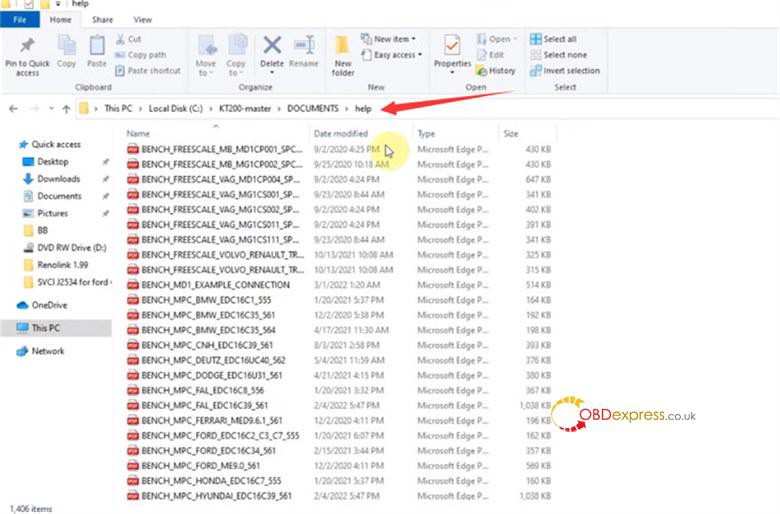Open the Recent locations dropdown arrow
The image size is (780, 514).
tap(51, 108)
